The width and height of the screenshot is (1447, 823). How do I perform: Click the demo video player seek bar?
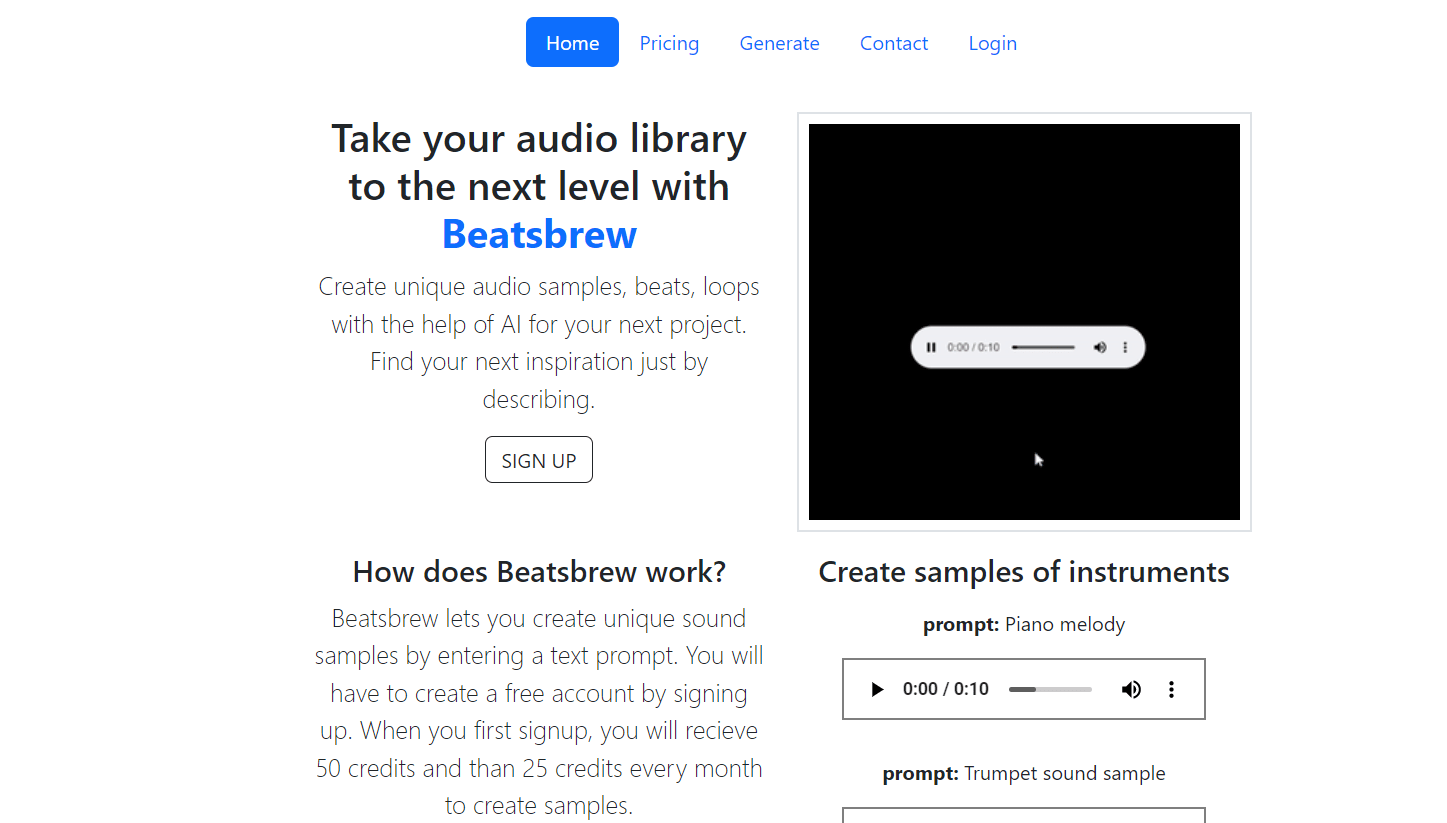(x=1043, y=347)
